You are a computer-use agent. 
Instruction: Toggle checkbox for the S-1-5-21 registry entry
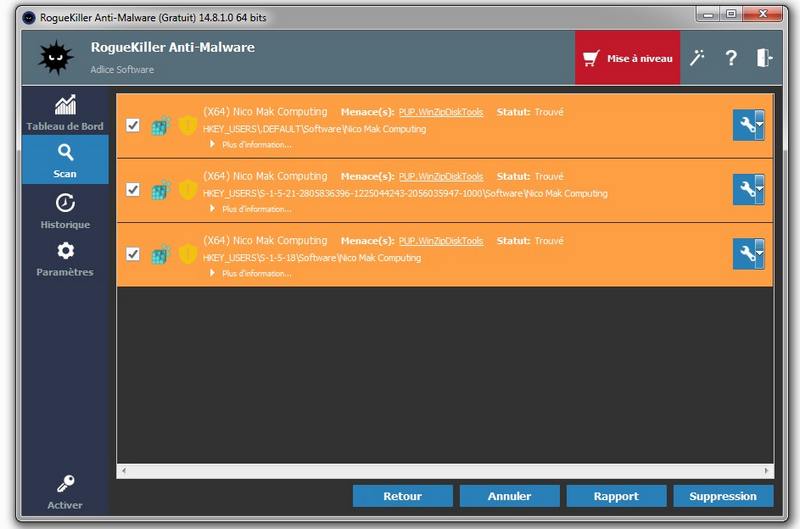click(133, 190)
